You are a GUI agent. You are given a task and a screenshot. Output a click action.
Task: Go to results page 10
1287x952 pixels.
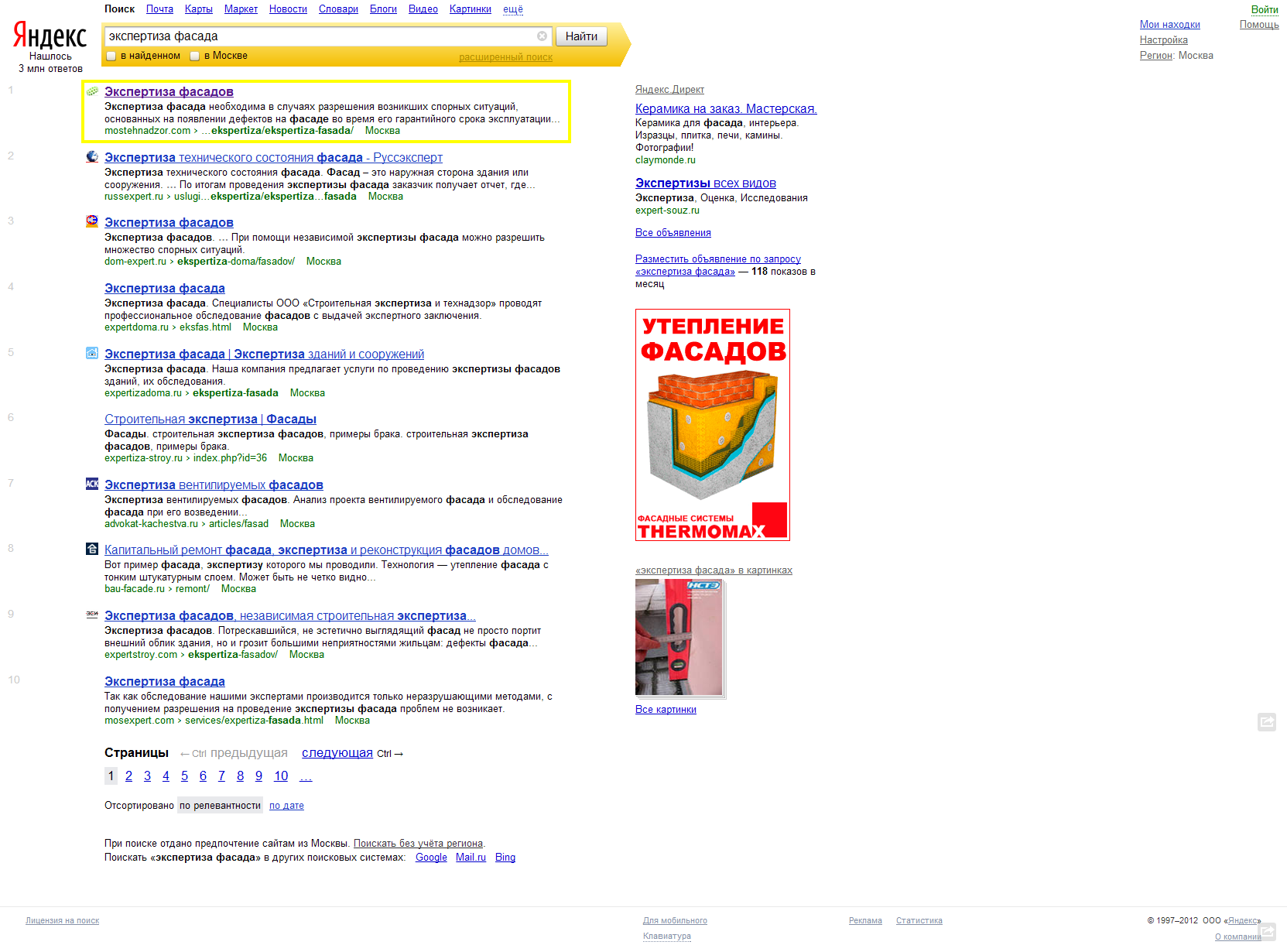click(281, 776)
